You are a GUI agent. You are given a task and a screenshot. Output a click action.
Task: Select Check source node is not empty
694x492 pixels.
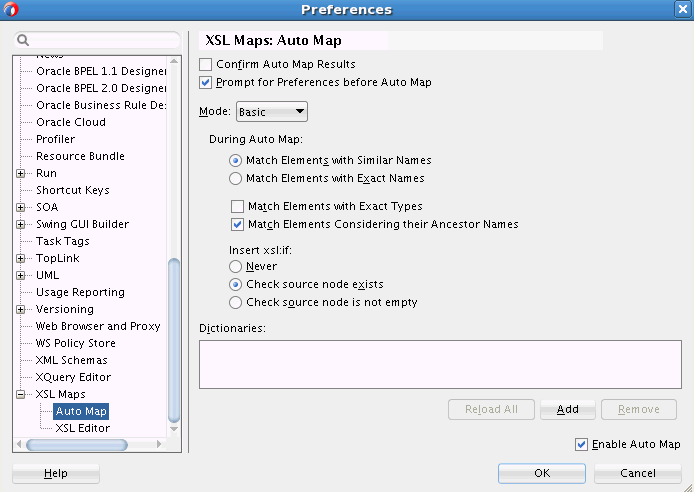click(x=236, y=302)
